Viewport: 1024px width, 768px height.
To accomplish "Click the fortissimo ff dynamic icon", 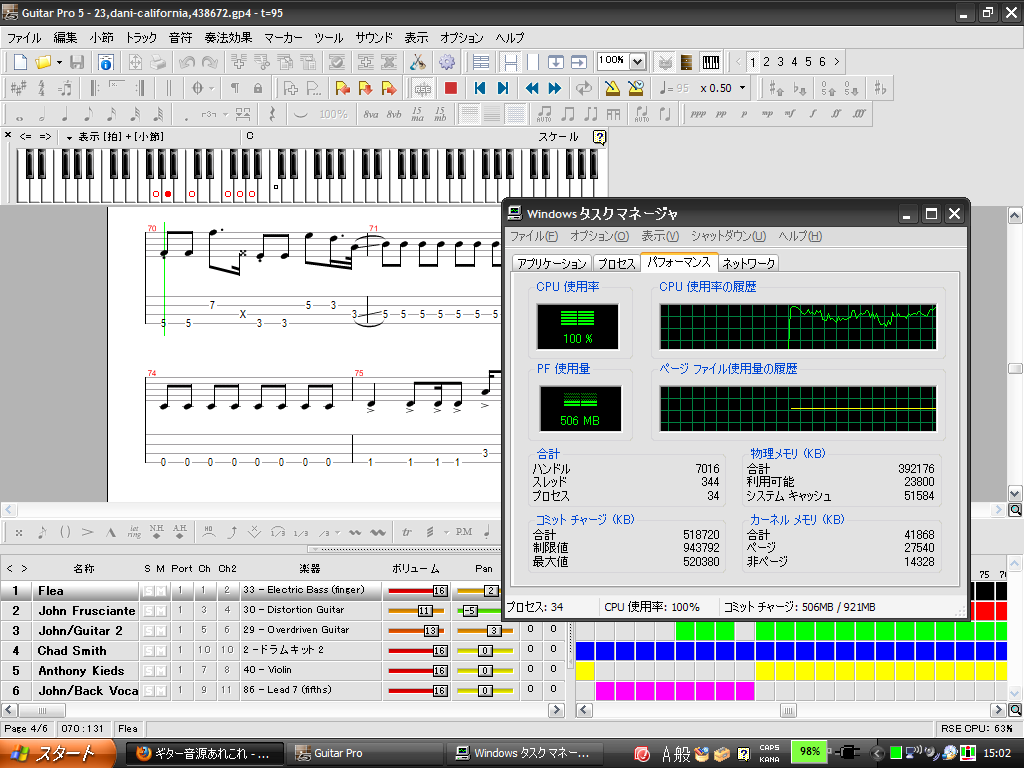I will point(837,114).
